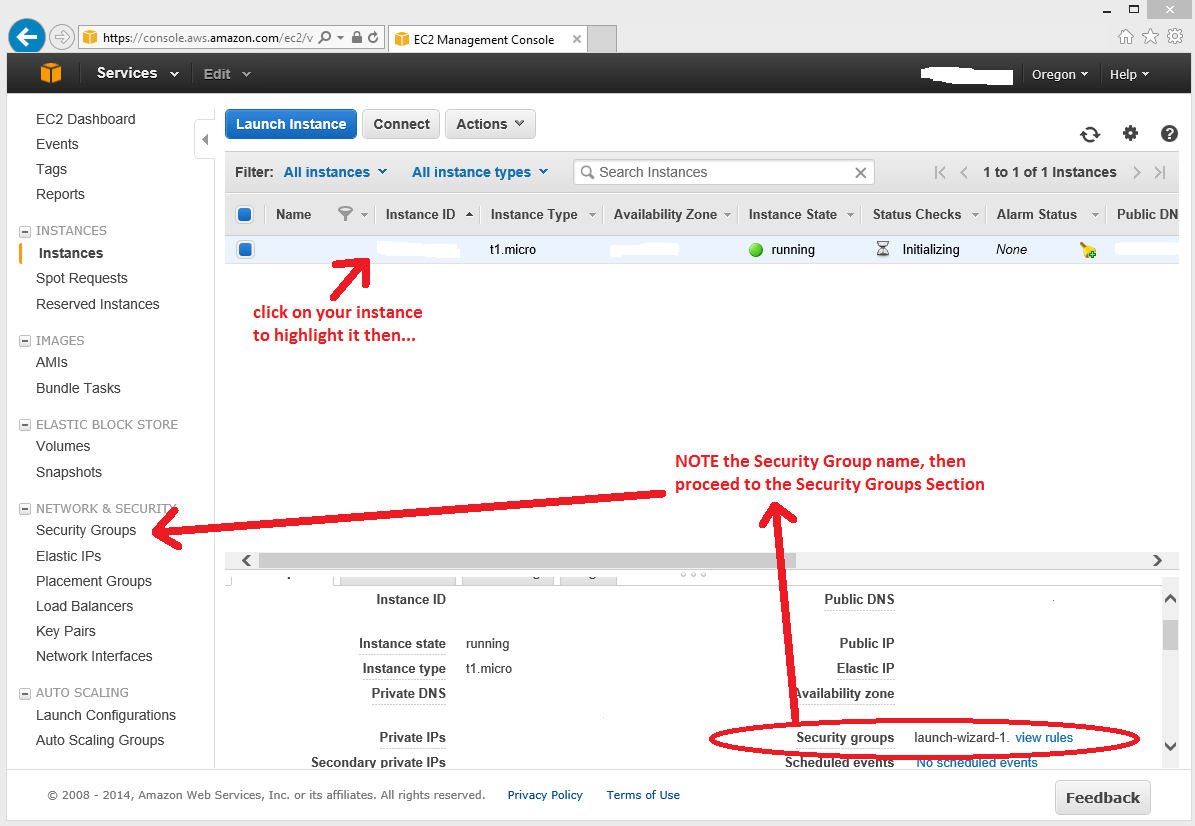
Task: Click view rules link for launch-wizard-1
Action: tap(1043, 738)
